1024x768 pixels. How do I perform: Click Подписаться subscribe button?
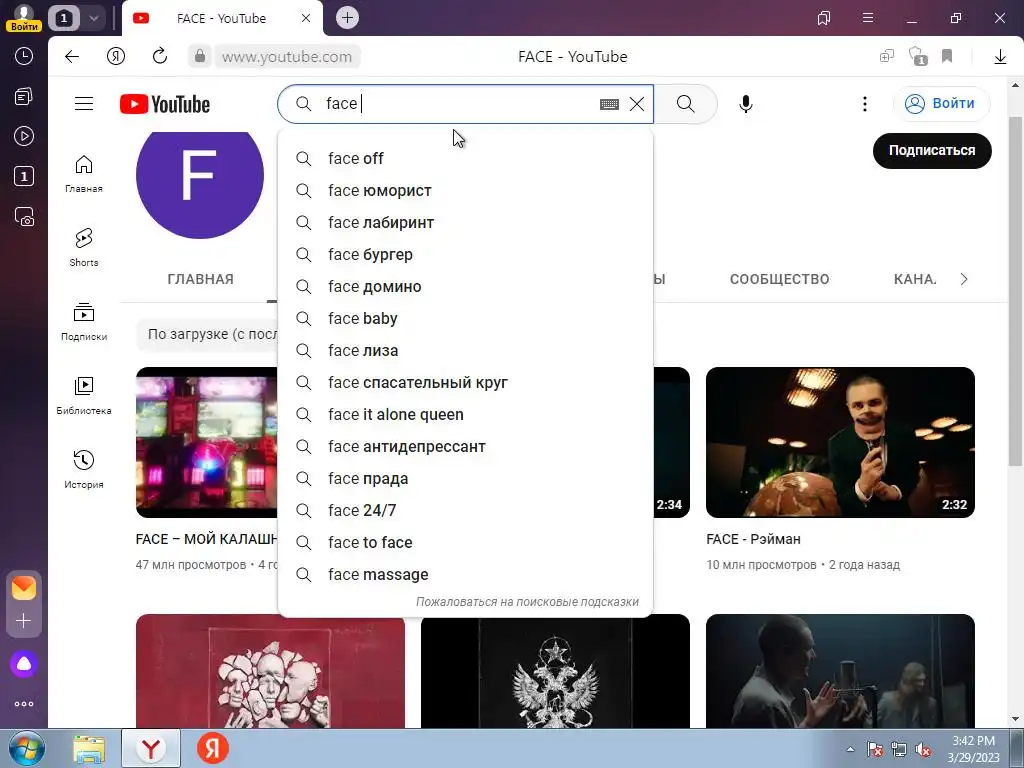click(x=932, y=151)
